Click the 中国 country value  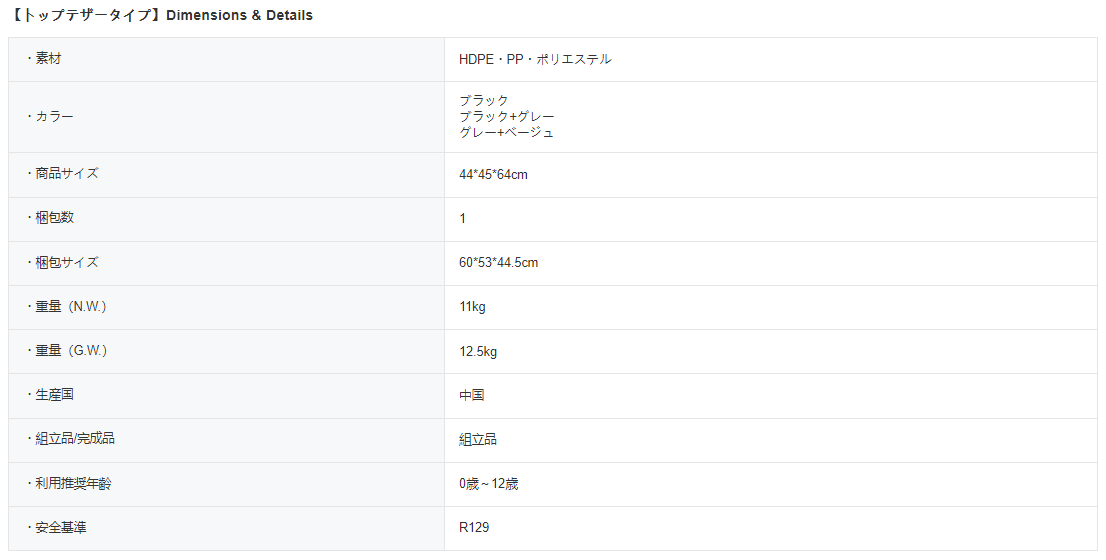(x=472, y=395)
